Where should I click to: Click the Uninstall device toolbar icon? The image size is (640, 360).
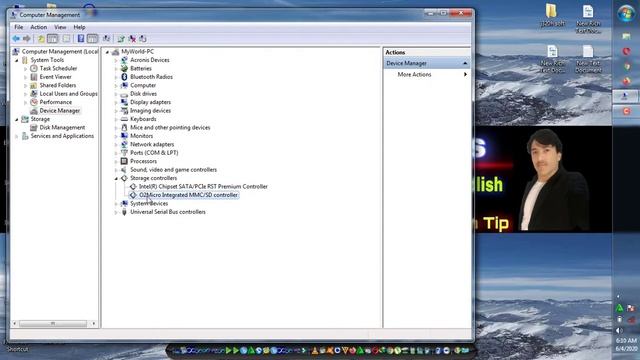(132, 39)
